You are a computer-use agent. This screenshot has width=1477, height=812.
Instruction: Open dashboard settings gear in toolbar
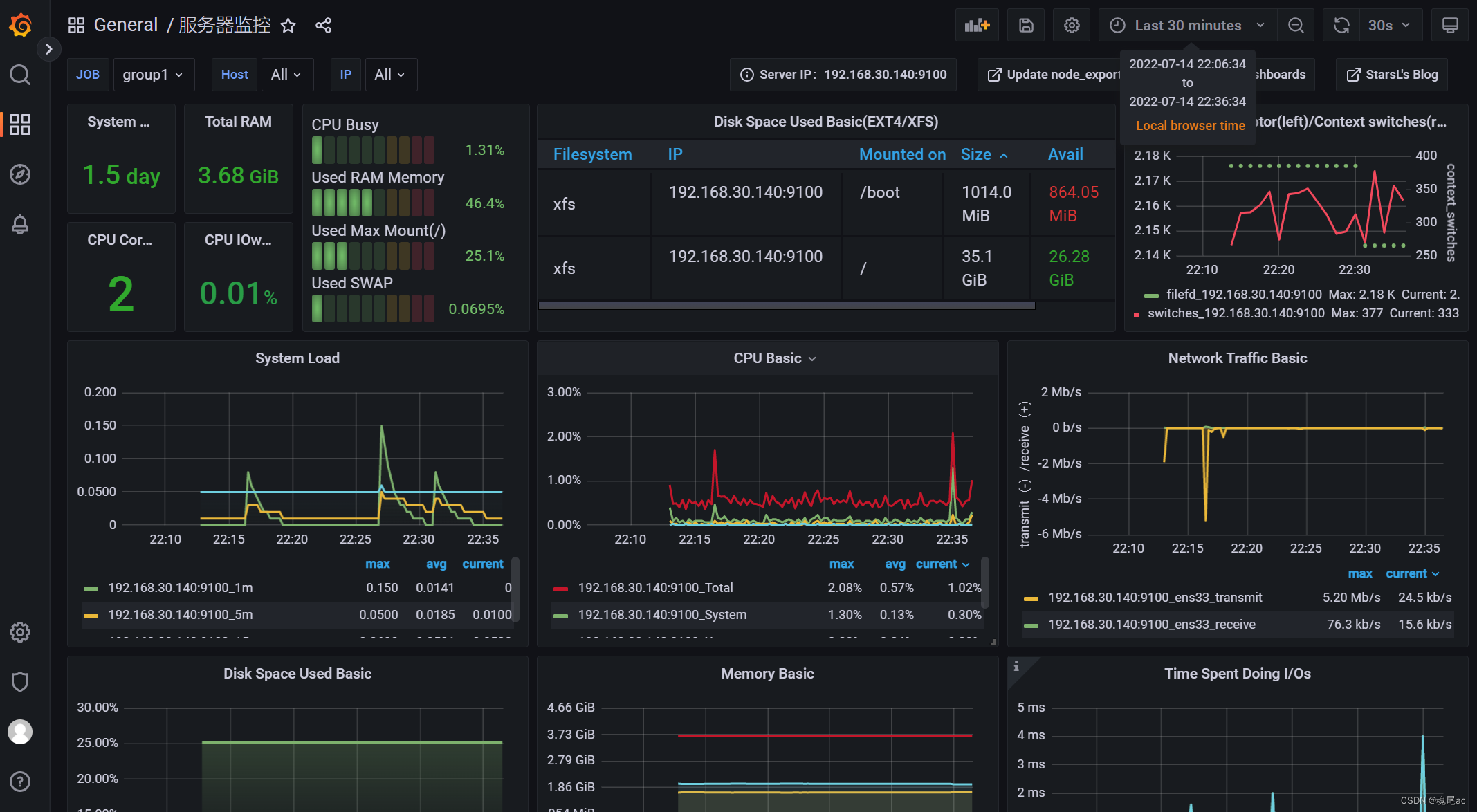[1072, 26]
